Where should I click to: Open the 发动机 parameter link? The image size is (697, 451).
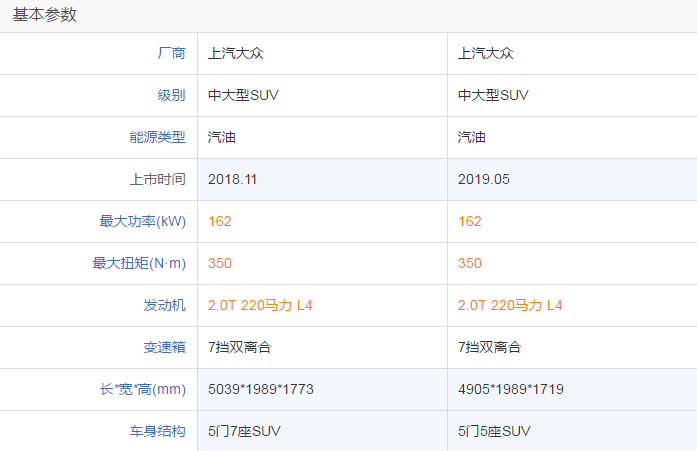[164, 305]
